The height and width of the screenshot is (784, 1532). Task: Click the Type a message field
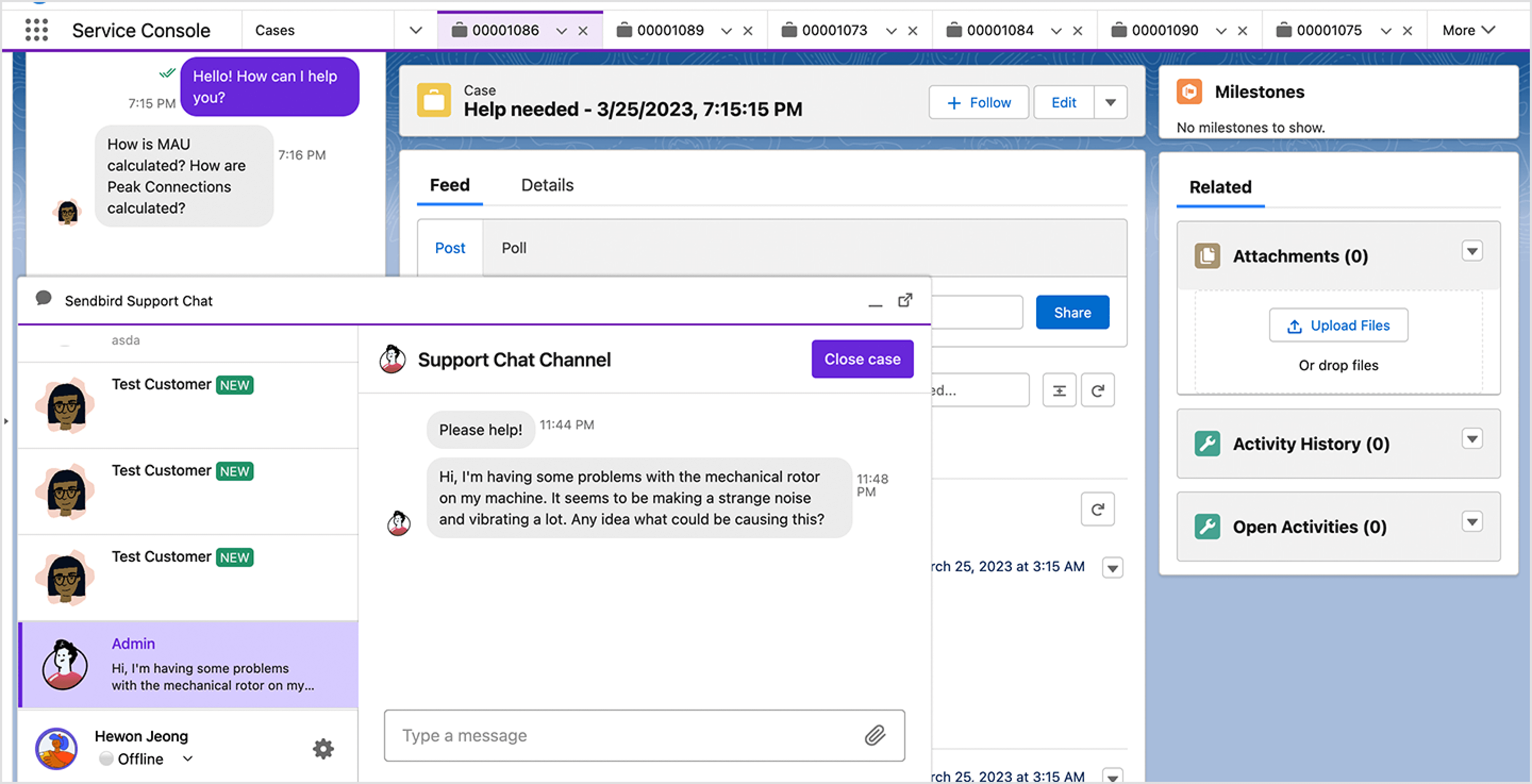(x=625, y=735)
